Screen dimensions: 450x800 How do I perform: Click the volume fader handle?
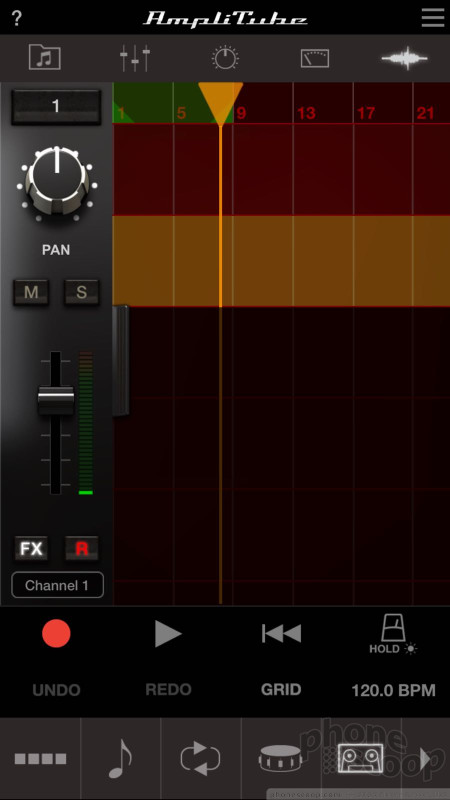56,401
